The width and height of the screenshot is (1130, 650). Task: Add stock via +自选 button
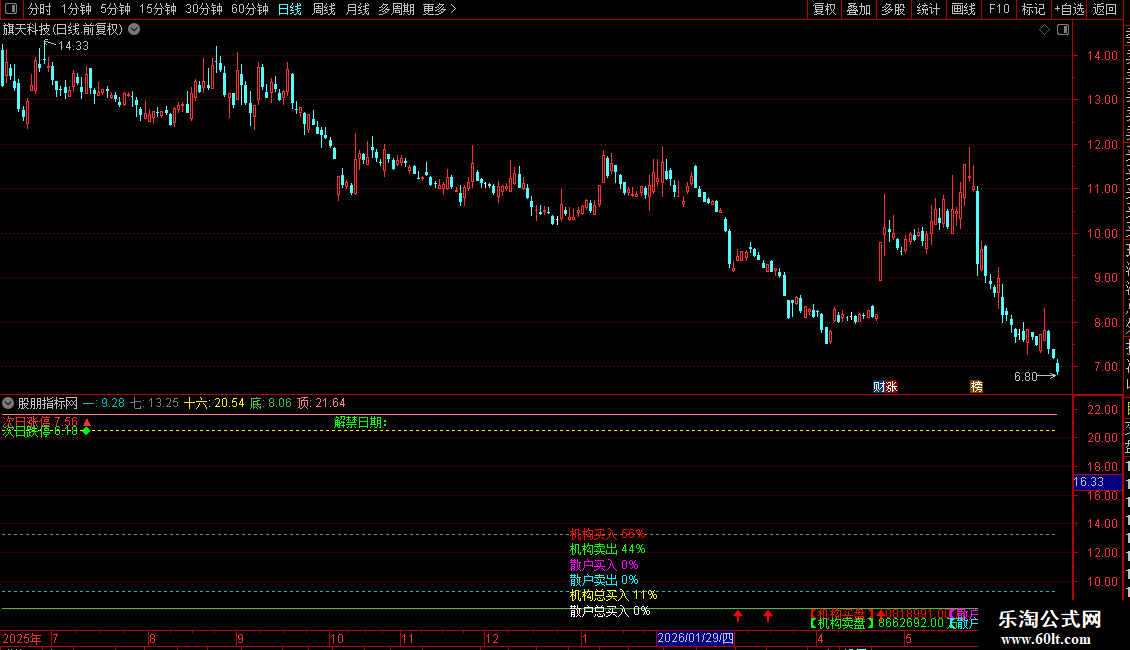pyautogui.click(x=1069, y=9)
